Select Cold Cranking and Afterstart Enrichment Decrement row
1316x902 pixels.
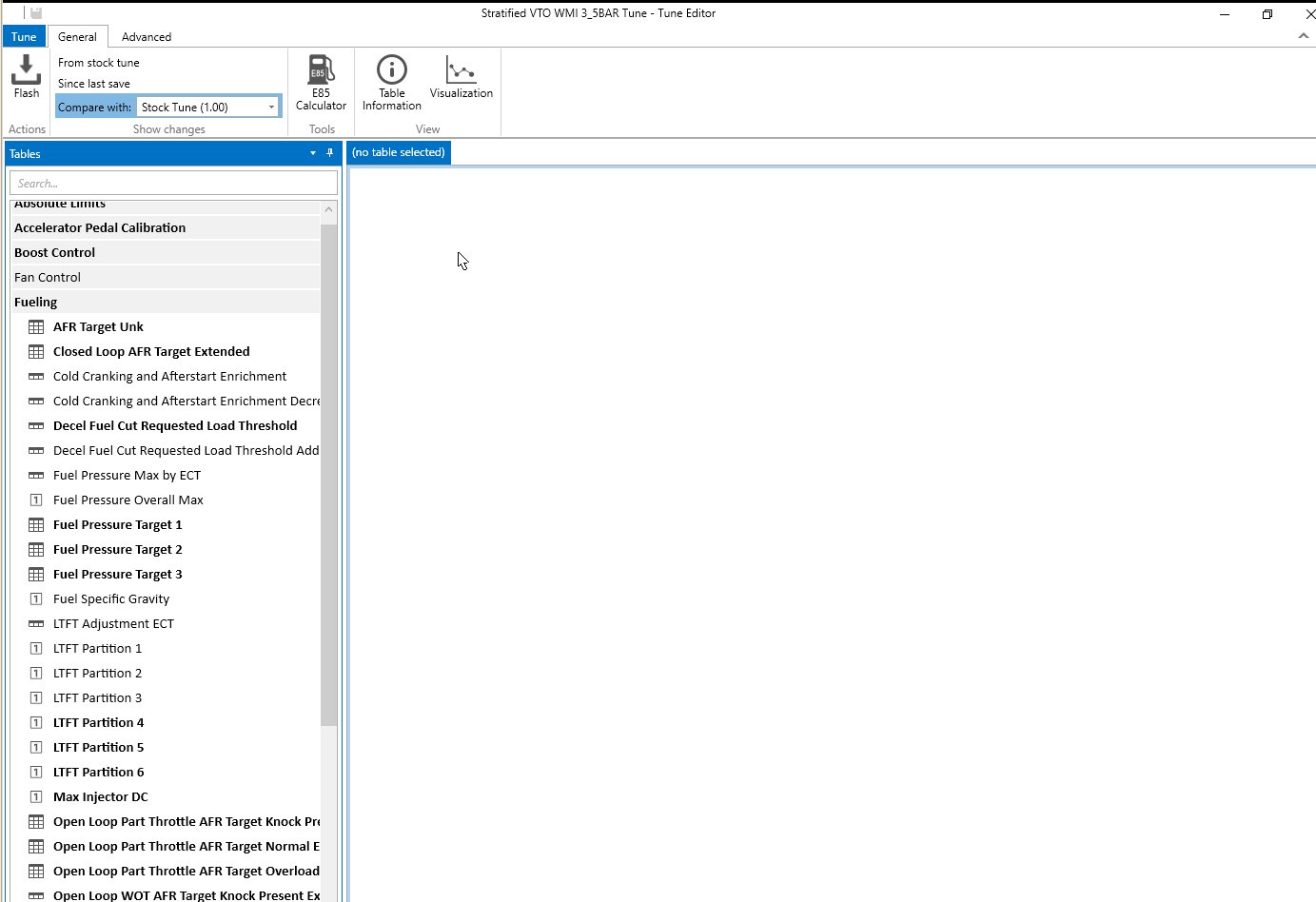point(187,401)
